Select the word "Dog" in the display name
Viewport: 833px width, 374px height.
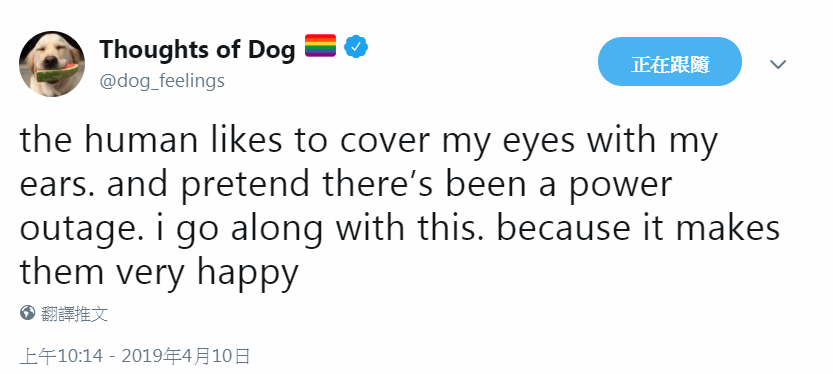pos(271,50)
